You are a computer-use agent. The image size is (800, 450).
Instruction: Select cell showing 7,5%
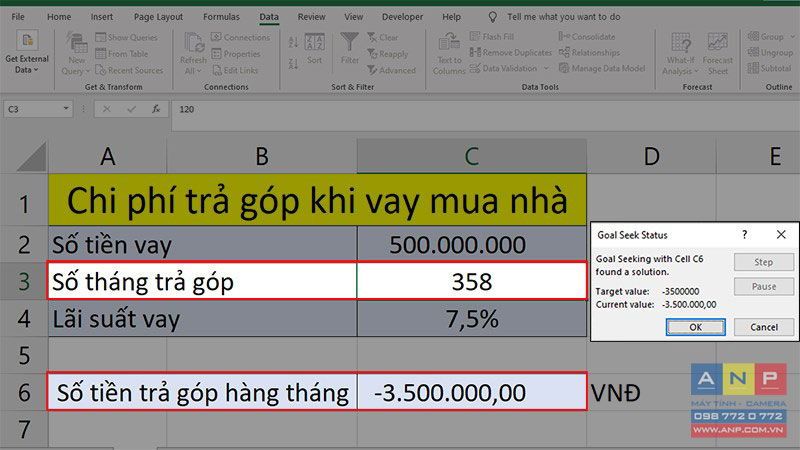pos(472,319)
